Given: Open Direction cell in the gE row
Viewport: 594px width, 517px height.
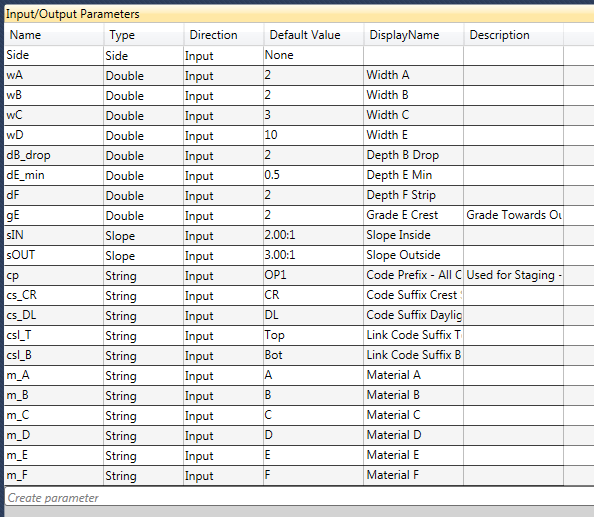Looking at the screenshot, I should pos(224,216).
